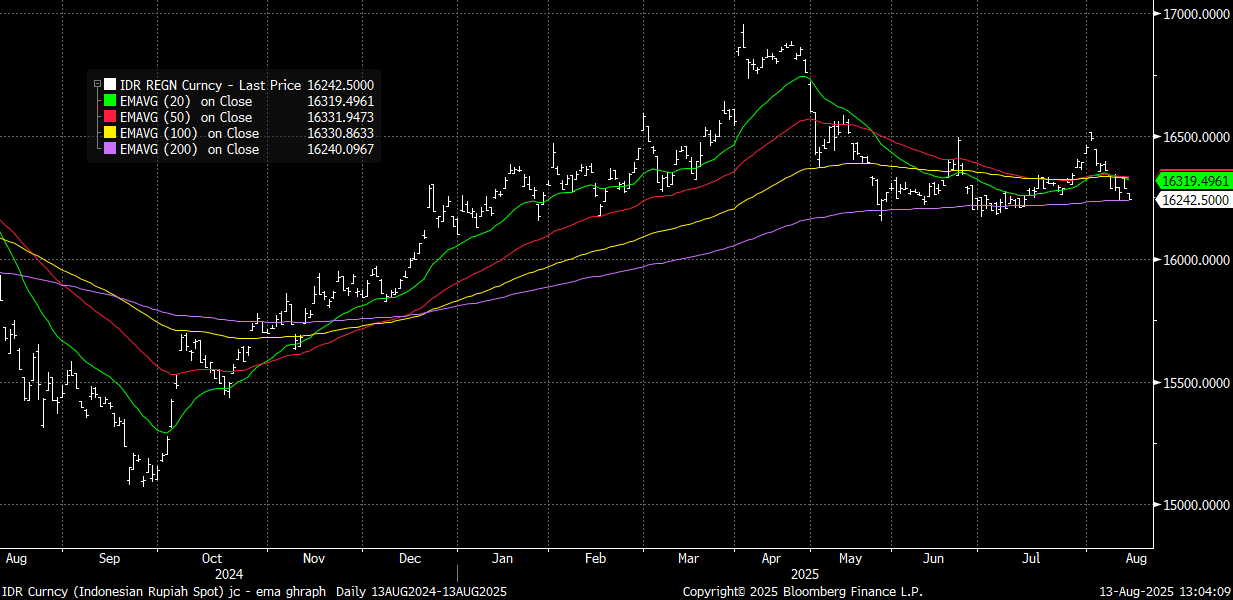
Task: Select the IDR REGN Curncy Last Price entry
Action: 211,86
